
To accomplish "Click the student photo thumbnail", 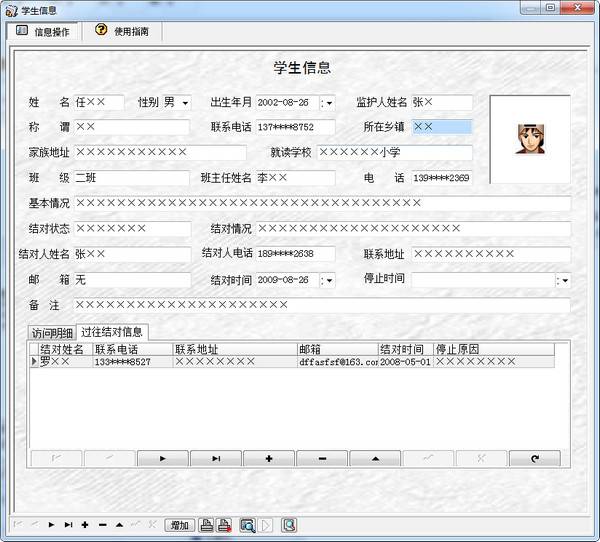I will [529, 137].
